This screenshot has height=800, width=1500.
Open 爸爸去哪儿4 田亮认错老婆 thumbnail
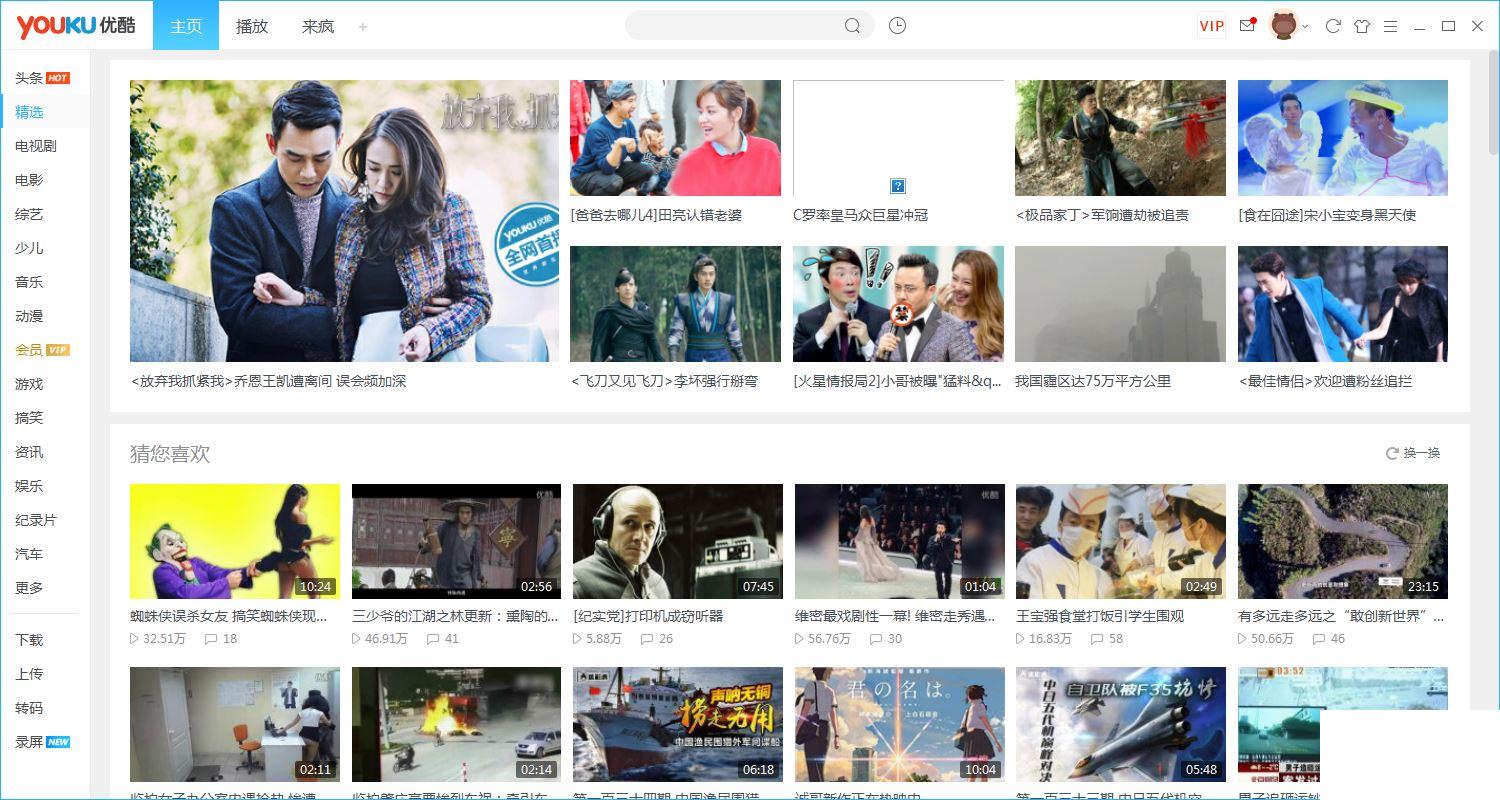(x=675, y=138)
